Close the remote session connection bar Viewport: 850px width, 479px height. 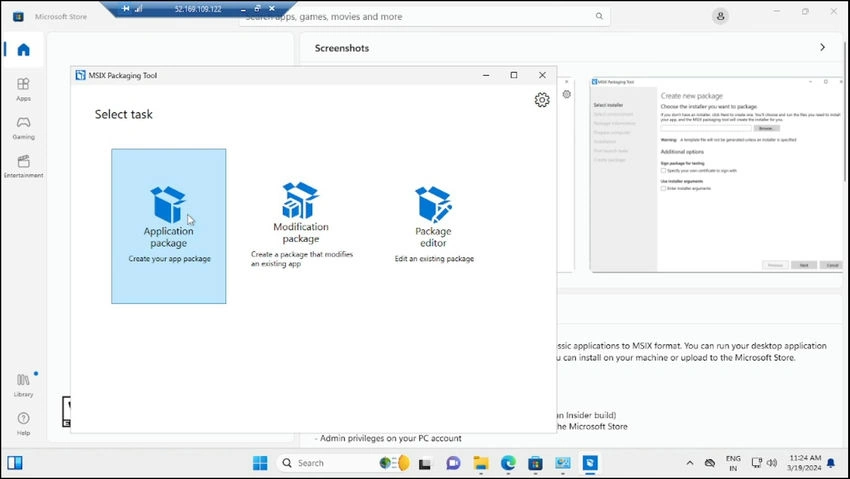coord(272,9)
